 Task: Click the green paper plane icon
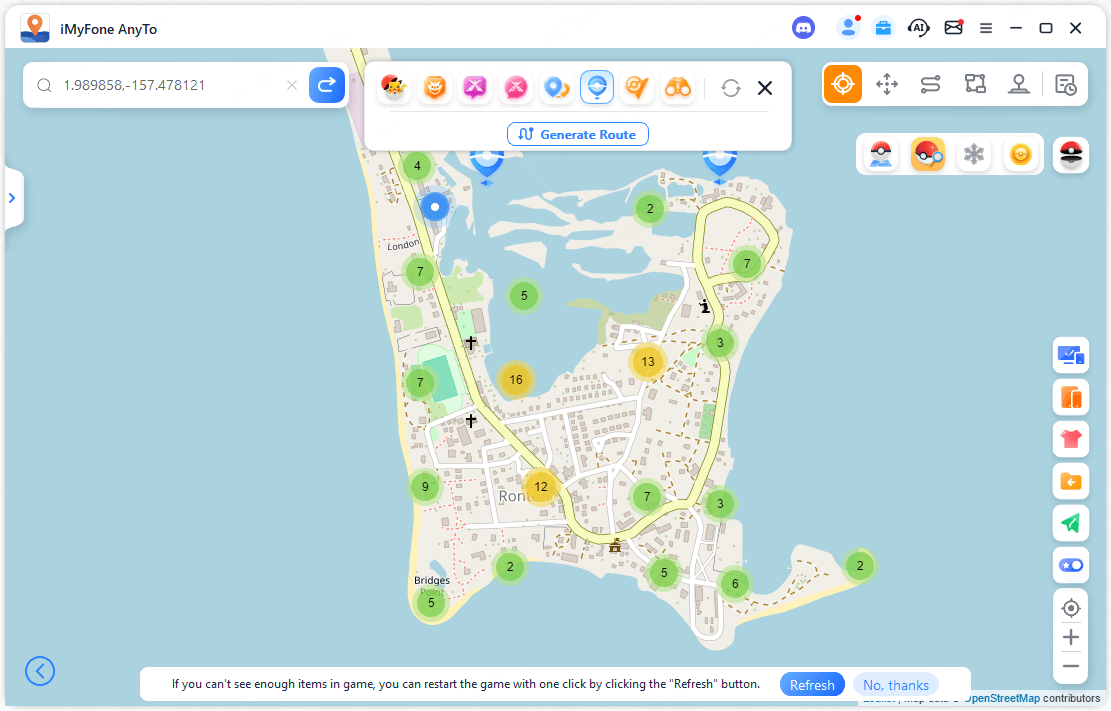click(1071, 524)
